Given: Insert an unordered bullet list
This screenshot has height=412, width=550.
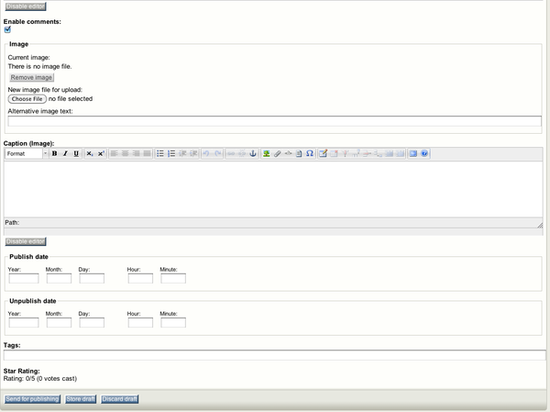Looking at the screenshot, I should click(x=160, y=154).
